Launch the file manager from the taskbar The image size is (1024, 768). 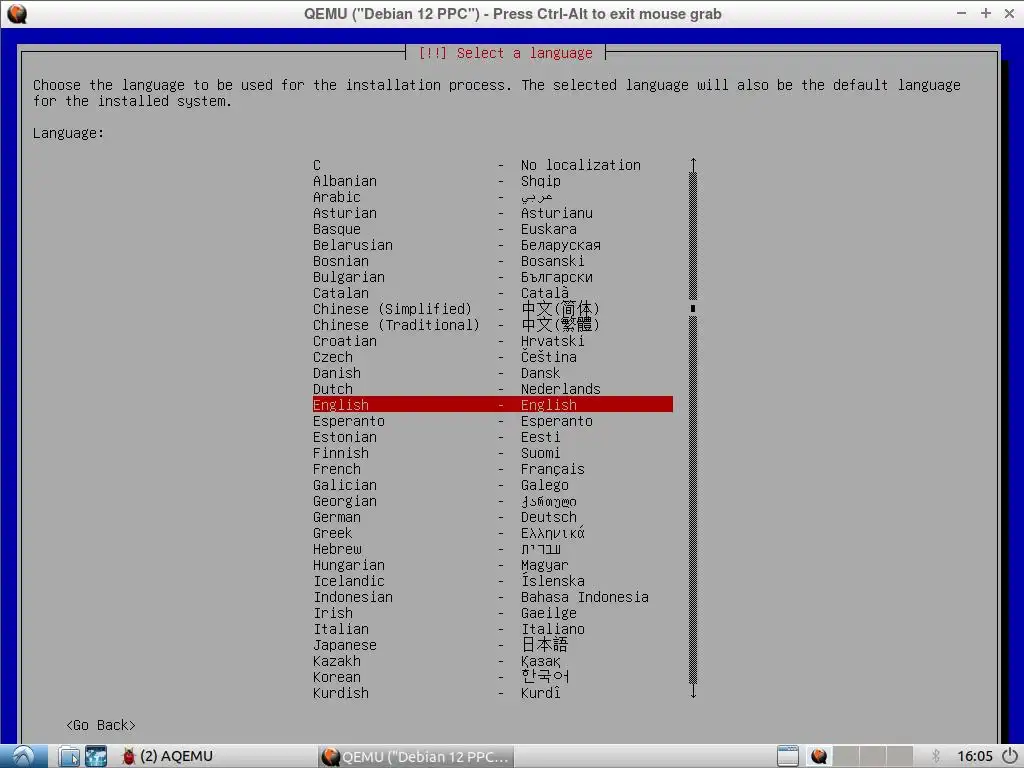[x=69, y=756]
